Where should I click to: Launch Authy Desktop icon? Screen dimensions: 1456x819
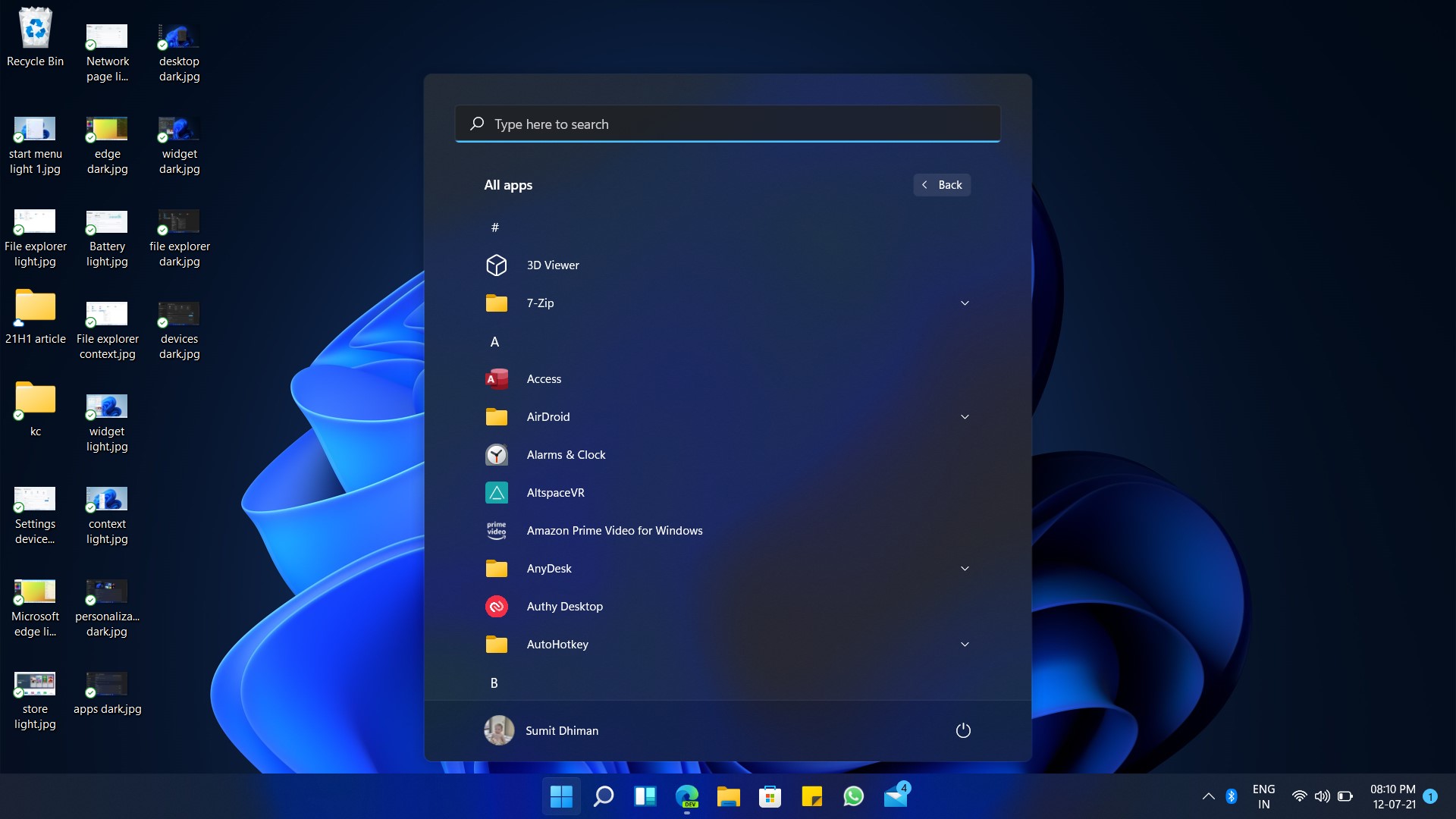click(x=497, y=607)
